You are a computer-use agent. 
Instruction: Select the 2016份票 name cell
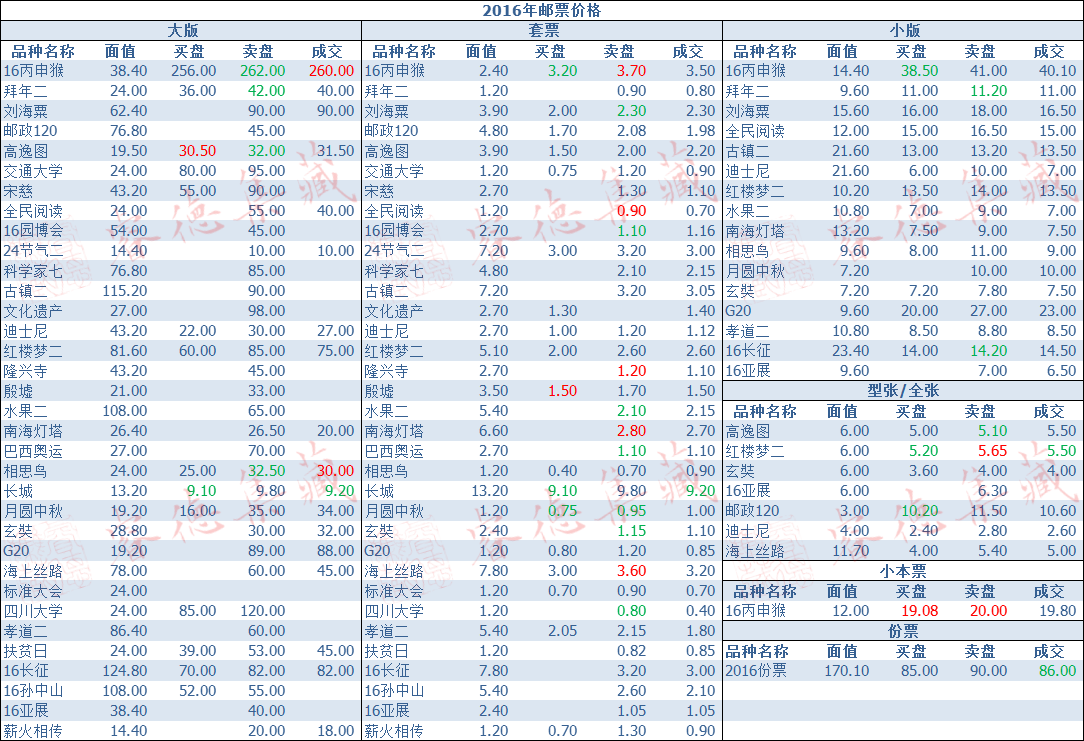pos(756,670)
